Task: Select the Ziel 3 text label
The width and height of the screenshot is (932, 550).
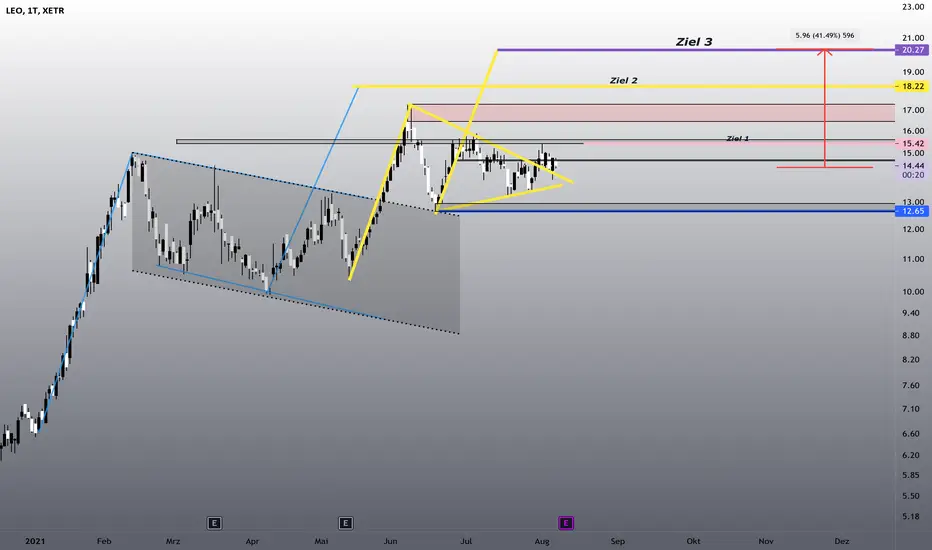Action: [694, 42]
